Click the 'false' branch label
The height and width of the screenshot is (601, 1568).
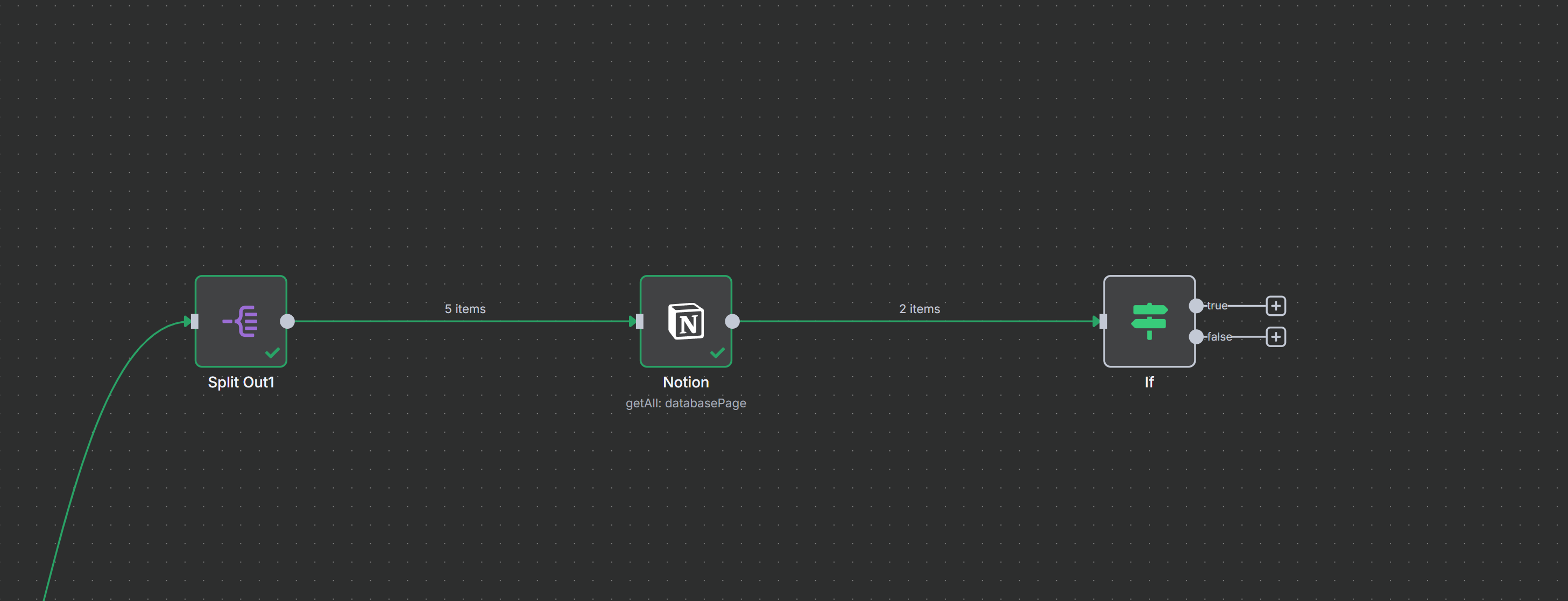1219,337
